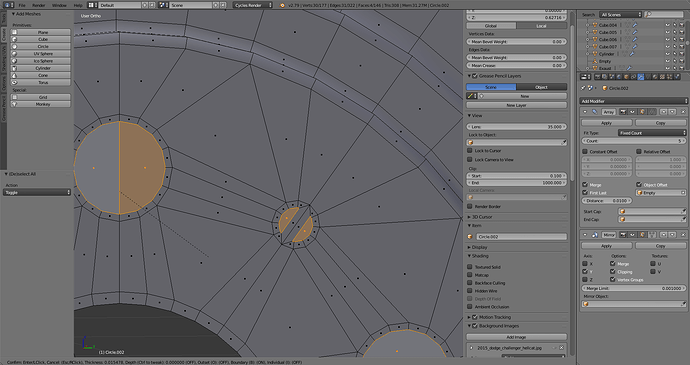
Task: Open the Modifiers wrench tab in properties
Action: (641, 77)
